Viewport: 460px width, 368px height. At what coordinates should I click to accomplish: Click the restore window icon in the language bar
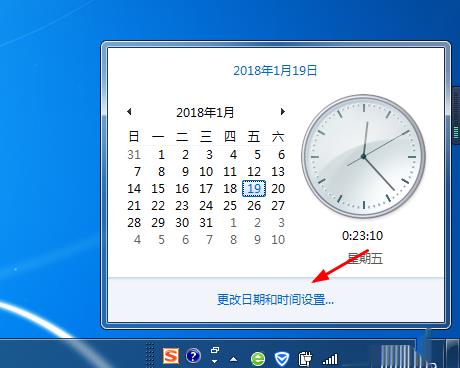(215, 350)
